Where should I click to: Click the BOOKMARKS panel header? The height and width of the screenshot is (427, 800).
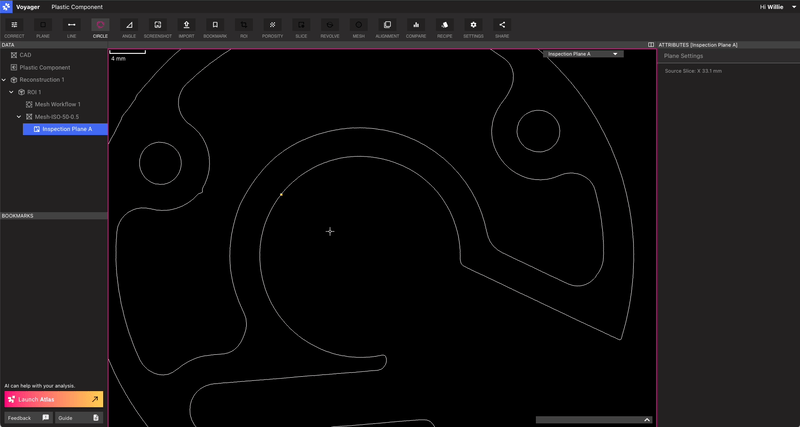click(54, 216)
